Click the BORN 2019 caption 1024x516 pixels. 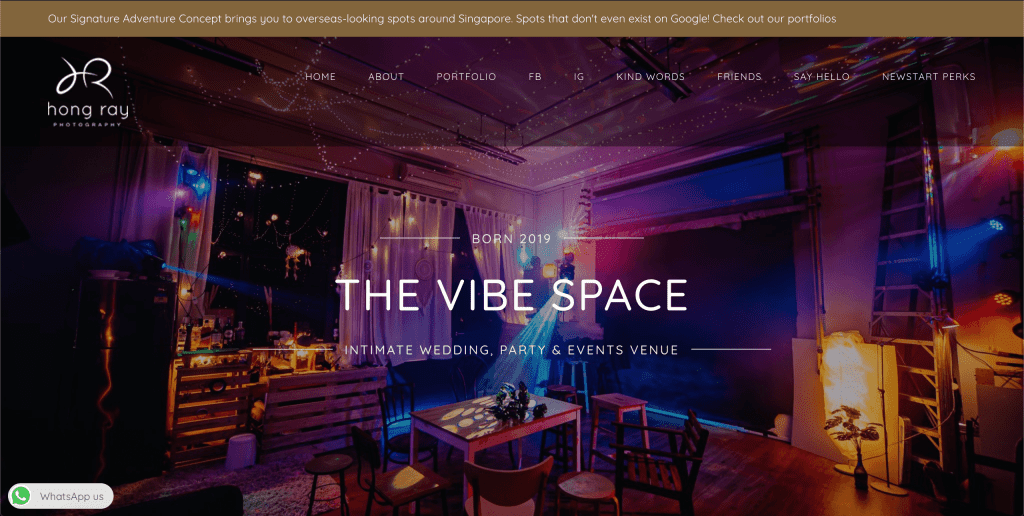(512, 238)
